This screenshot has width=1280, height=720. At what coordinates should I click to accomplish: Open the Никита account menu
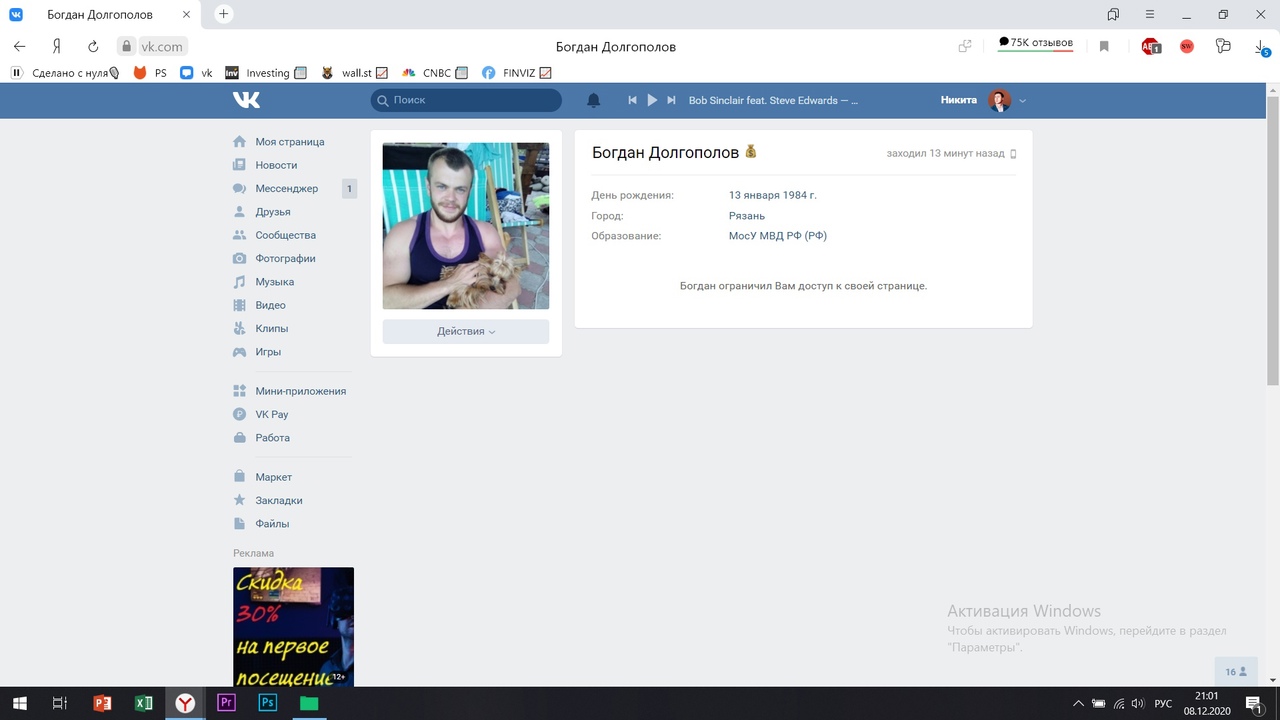(x=983, y=100)
